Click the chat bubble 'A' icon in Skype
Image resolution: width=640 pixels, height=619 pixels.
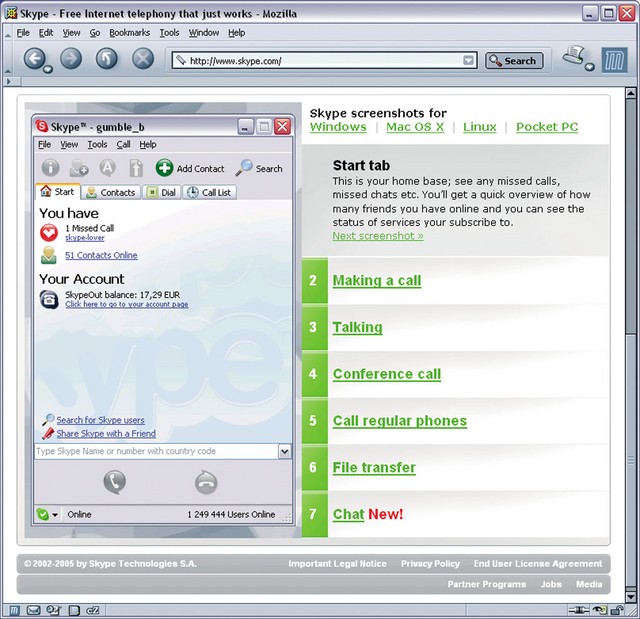[107, 168]
